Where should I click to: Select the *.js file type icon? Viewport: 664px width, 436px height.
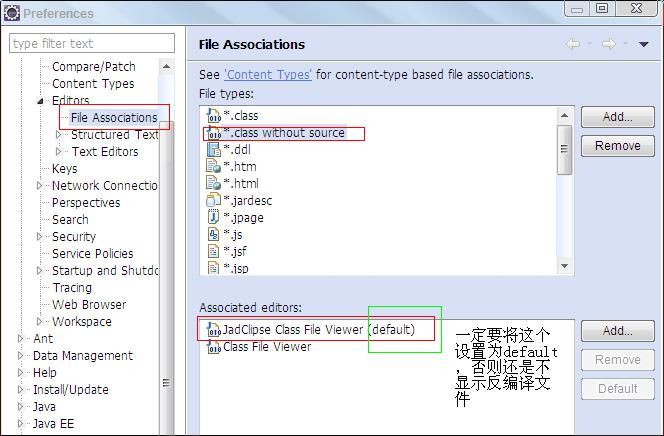point(214,234)
